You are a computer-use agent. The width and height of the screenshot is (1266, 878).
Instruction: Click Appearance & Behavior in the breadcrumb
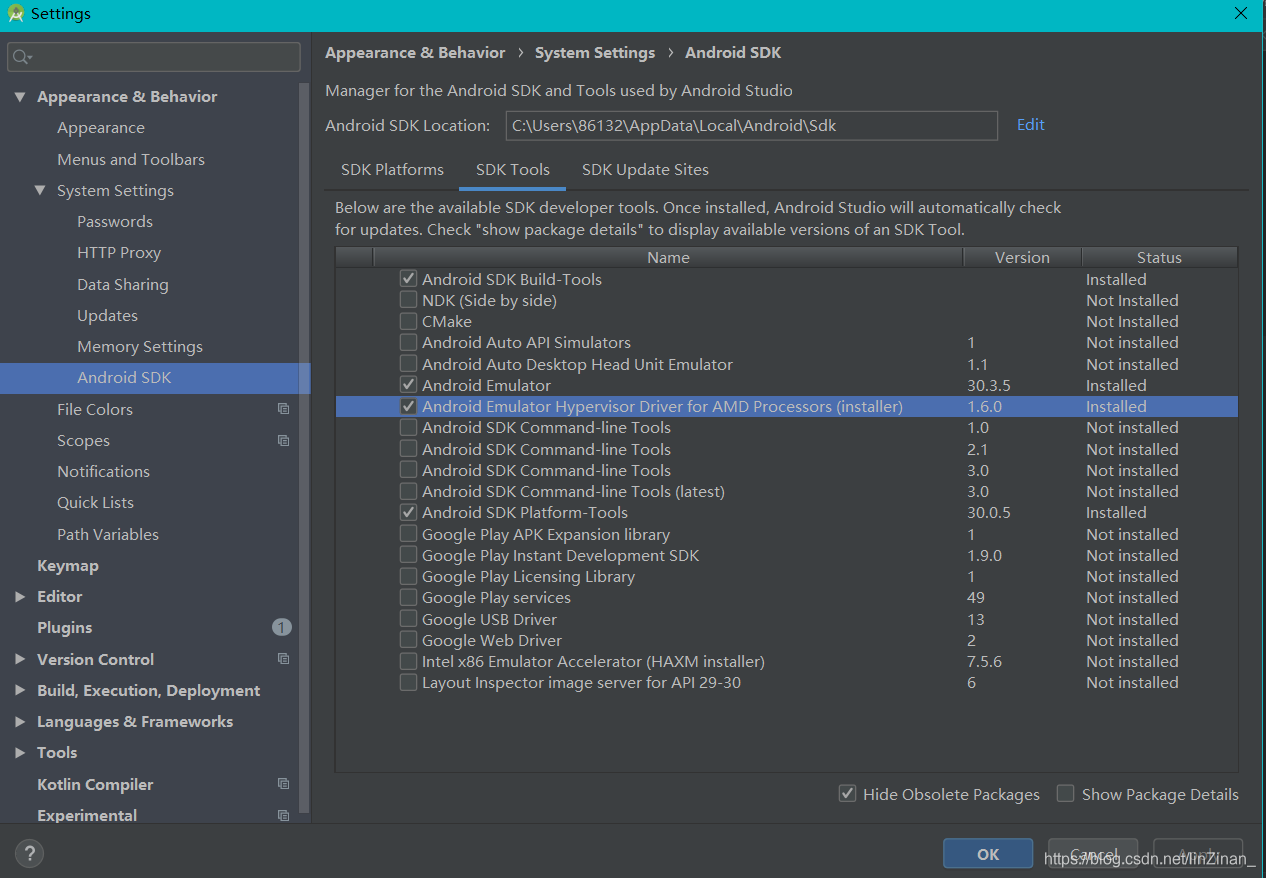tap(415, 53)
